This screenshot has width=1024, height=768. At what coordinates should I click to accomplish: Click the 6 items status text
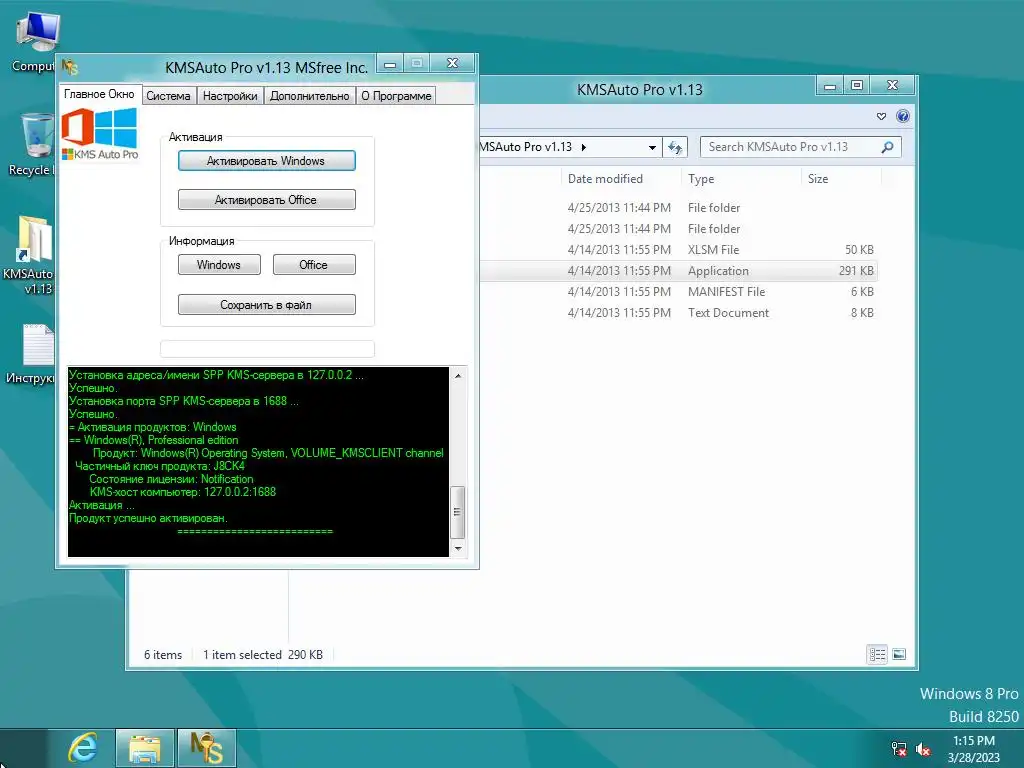[163, 654]
